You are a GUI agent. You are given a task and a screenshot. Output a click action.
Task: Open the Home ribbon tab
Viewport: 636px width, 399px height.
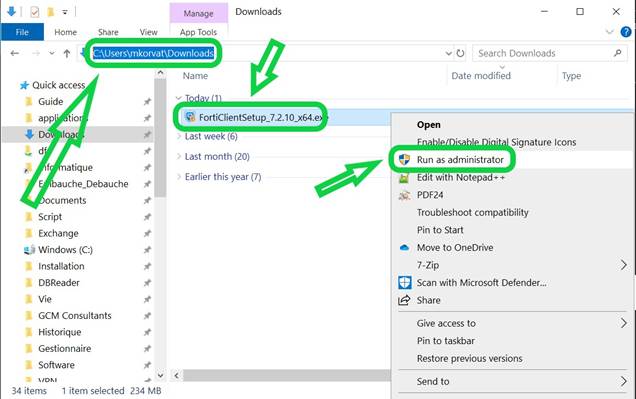(65, 32)
